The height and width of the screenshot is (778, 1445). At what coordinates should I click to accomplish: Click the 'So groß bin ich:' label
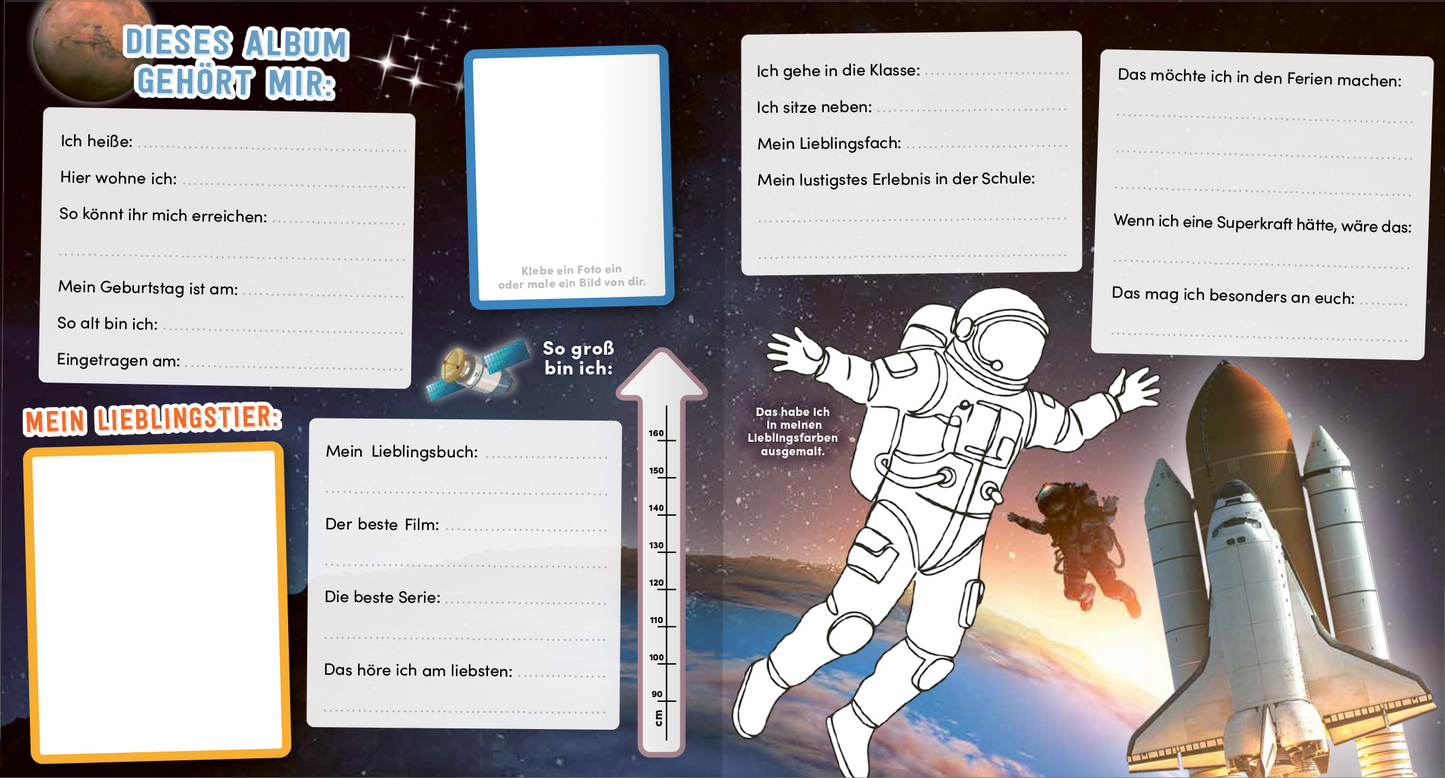[x=579, y=358]
